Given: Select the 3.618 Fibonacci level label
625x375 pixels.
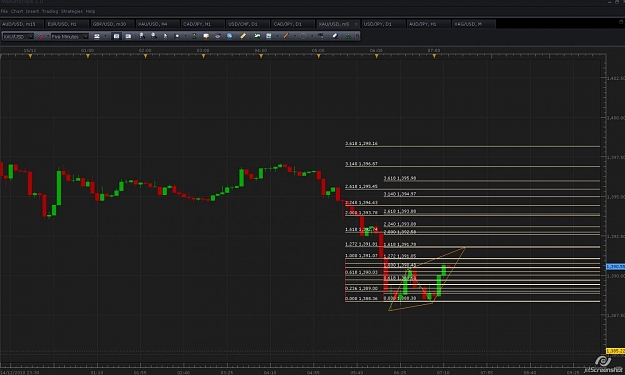Looking at the screenshot, I should (x=361, y=143).
